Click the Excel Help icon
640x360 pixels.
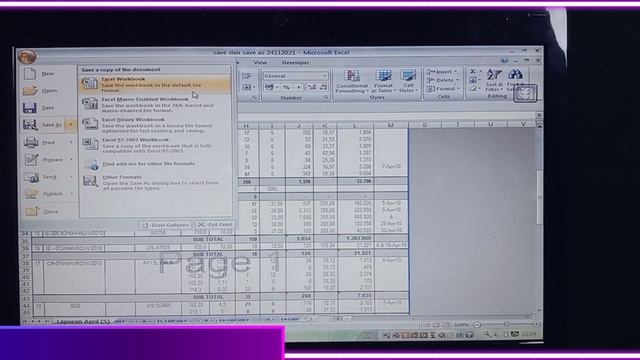click(505, 60)
